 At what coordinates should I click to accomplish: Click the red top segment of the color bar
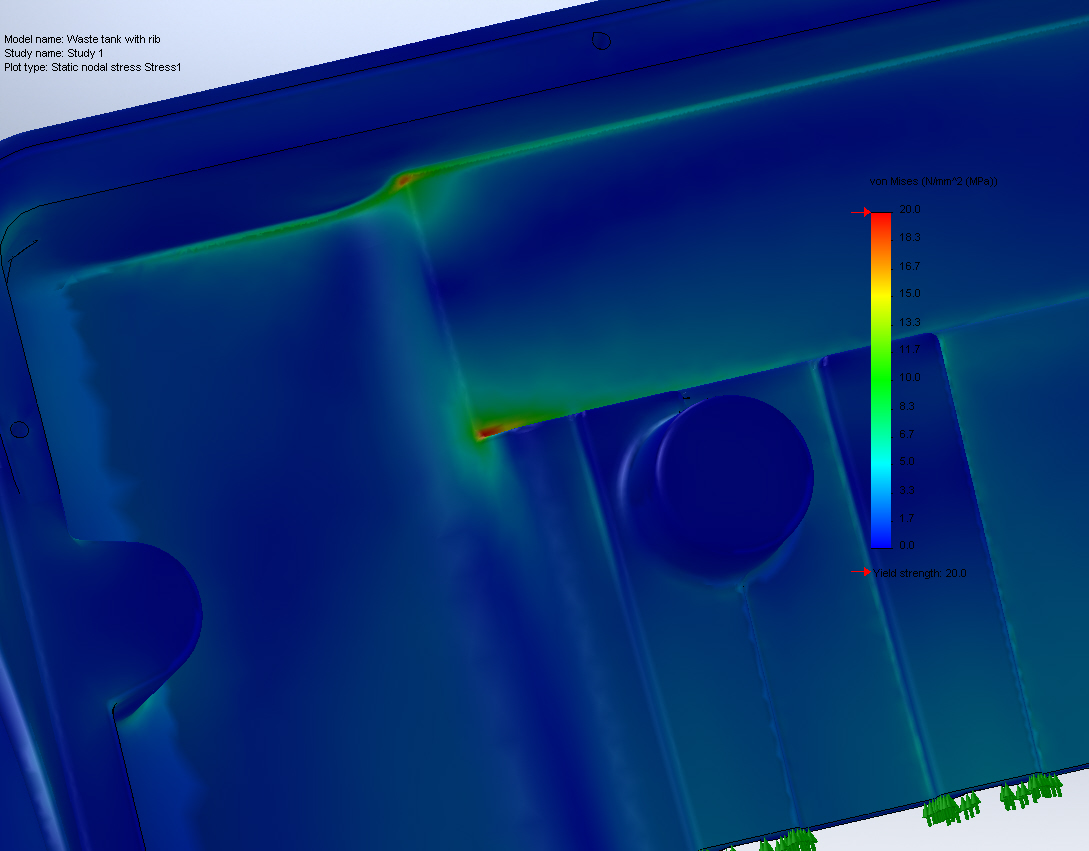[882, 220]
